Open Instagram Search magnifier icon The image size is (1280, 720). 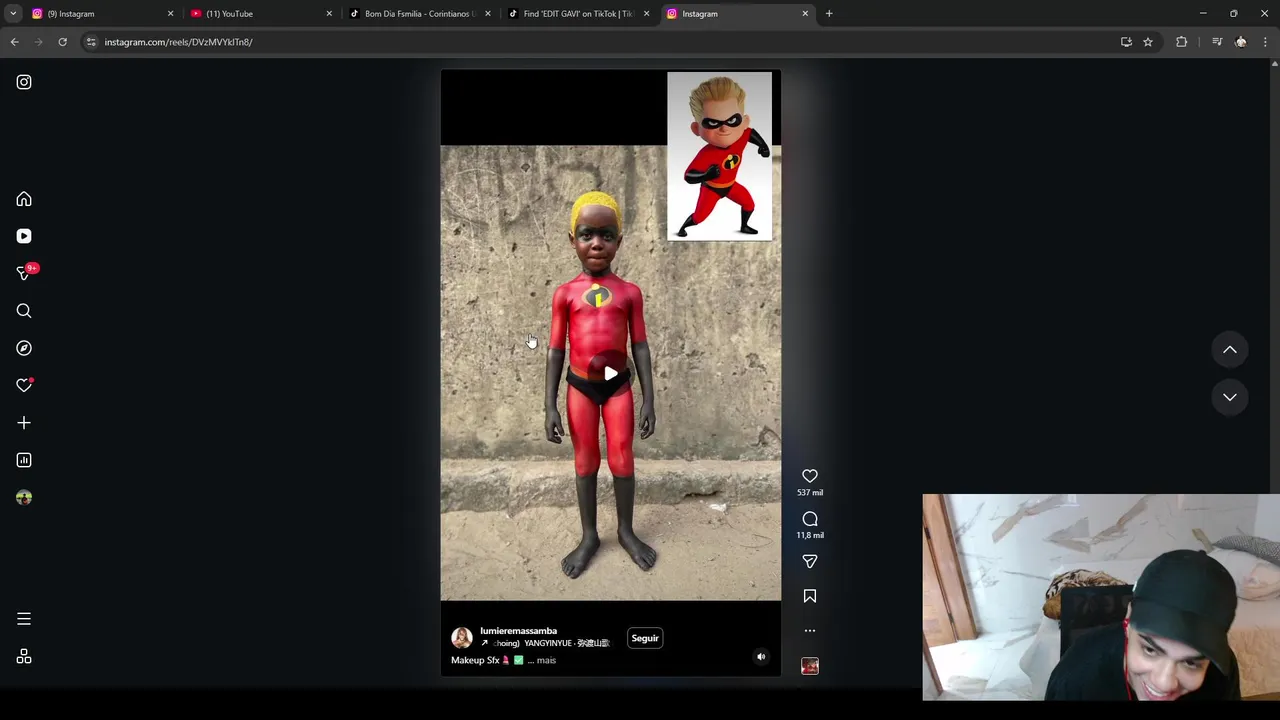point(24,311)
